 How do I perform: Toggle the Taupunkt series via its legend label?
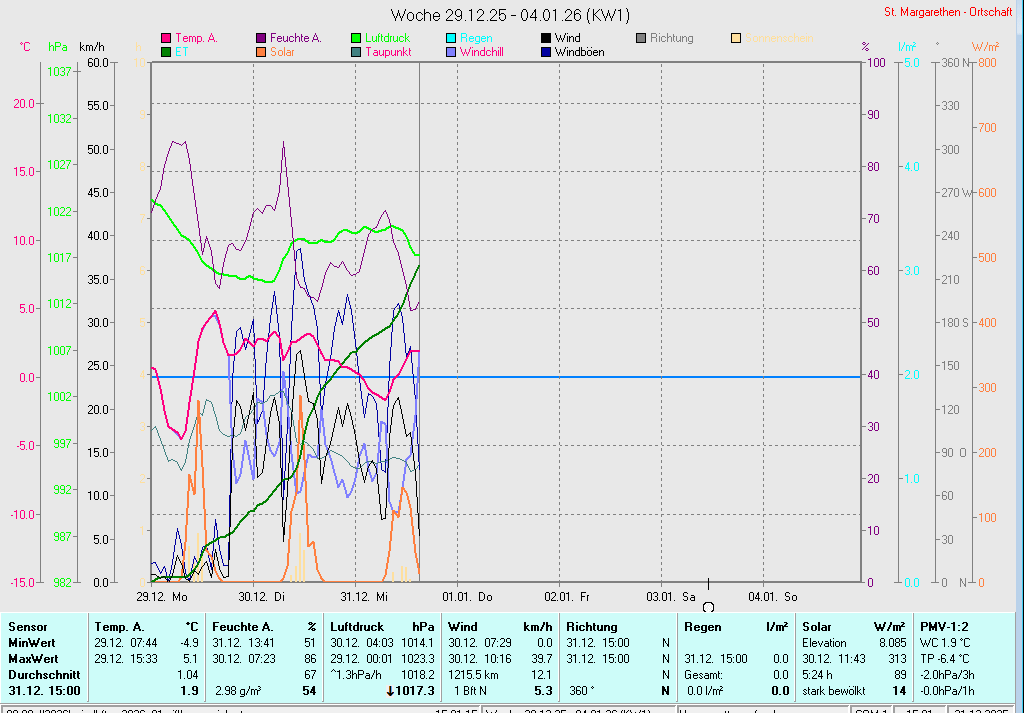[x=388, y=51]
